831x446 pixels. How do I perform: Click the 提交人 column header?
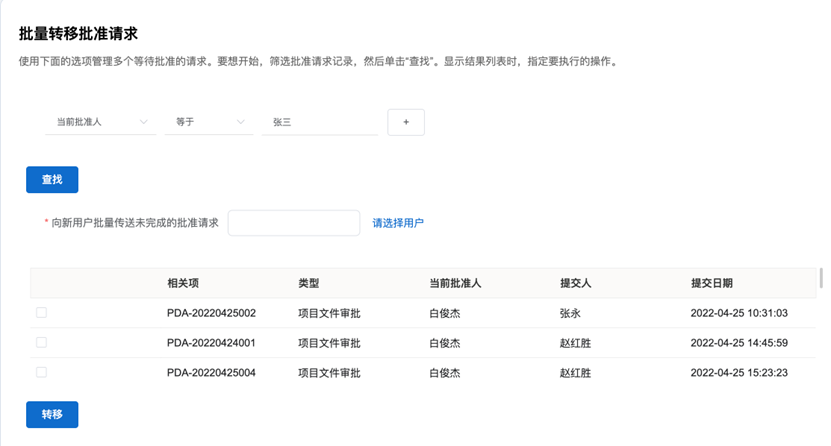(577, 284)
